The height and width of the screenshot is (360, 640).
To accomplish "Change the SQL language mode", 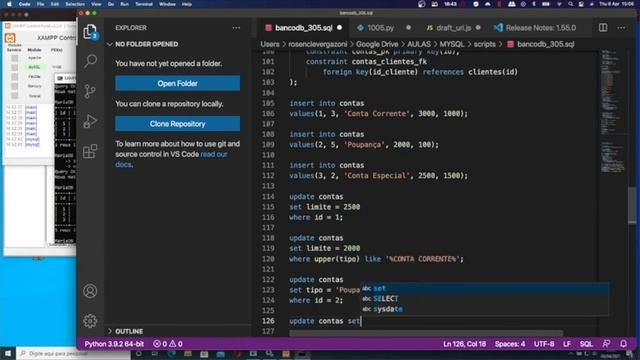I will pos(586,344).
